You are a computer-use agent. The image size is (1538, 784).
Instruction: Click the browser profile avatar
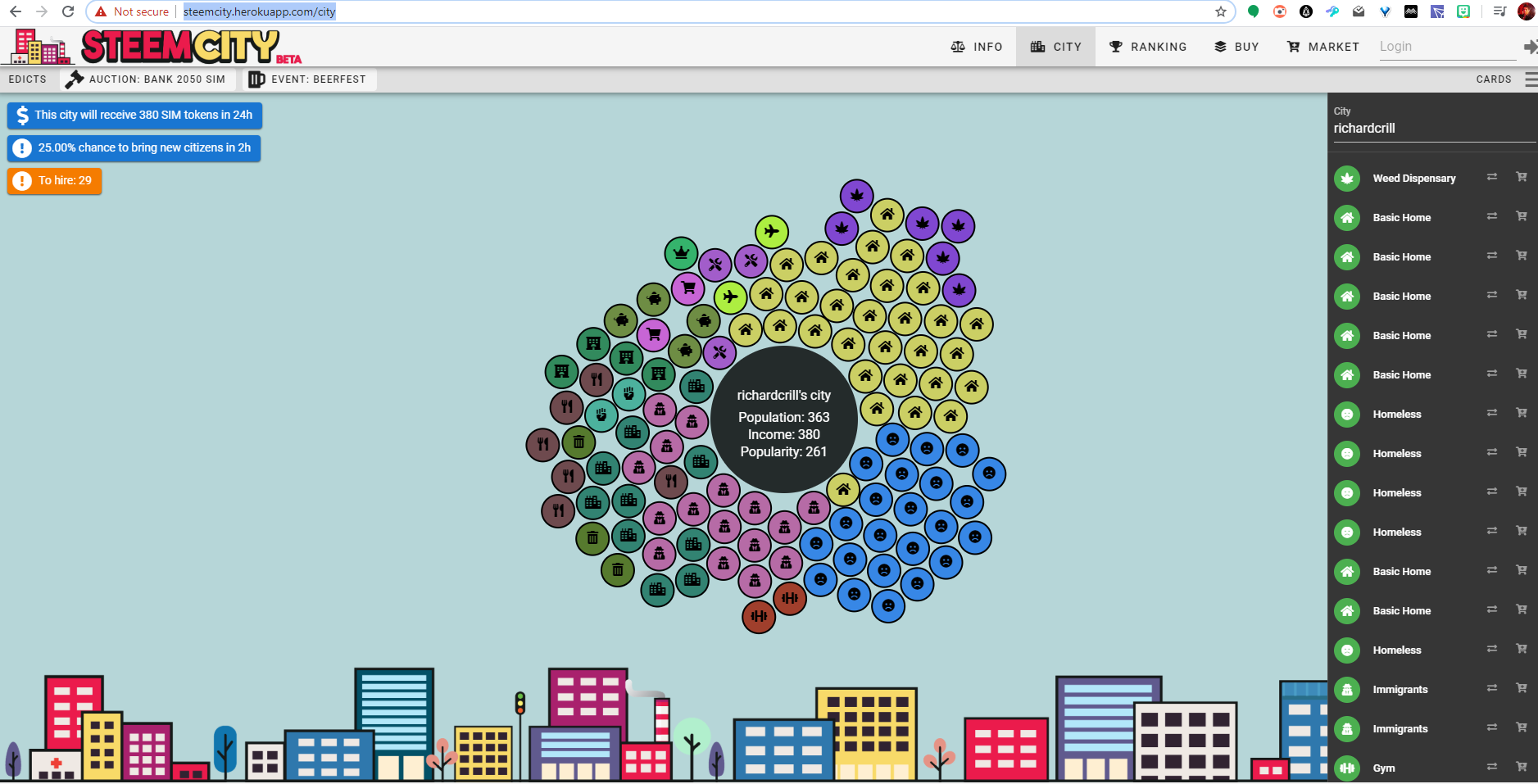(1526, 11)
